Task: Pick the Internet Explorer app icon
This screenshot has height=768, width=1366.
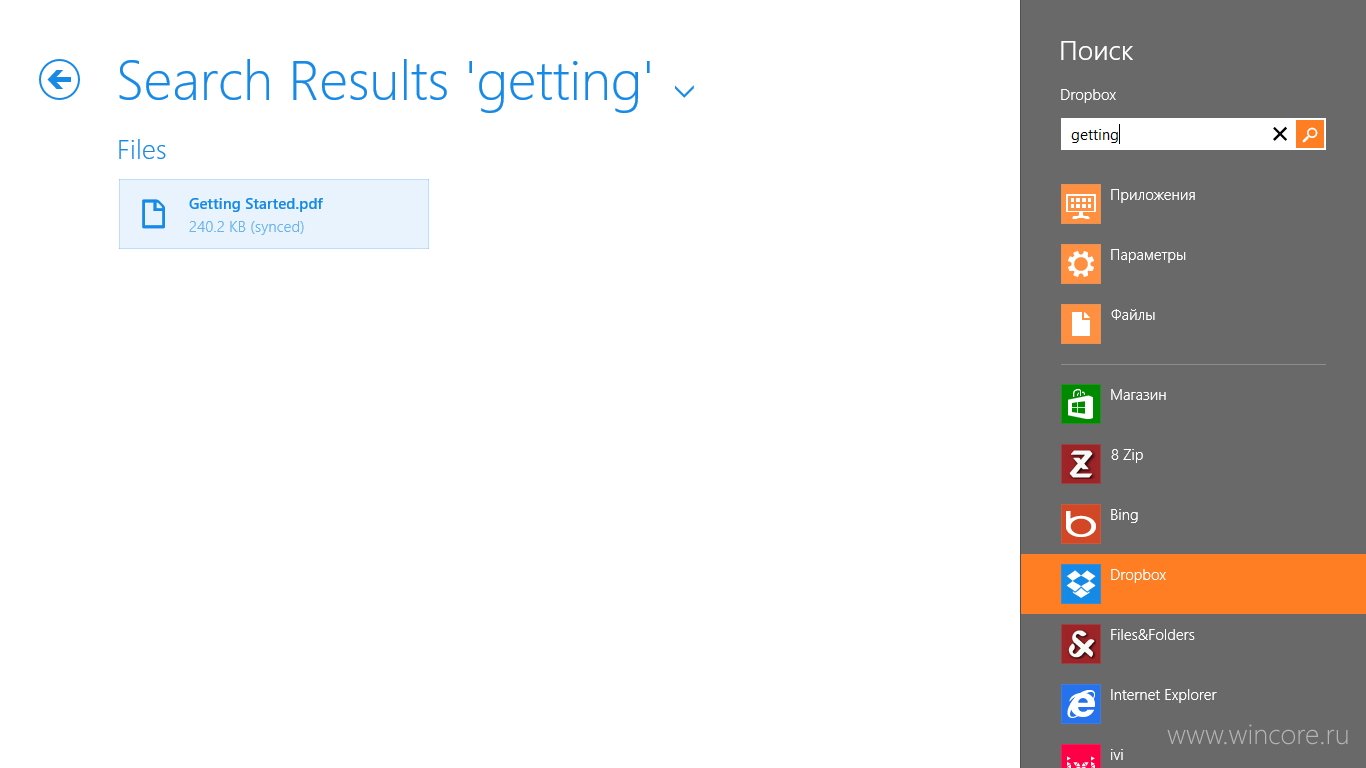Action: point(1081,704)
